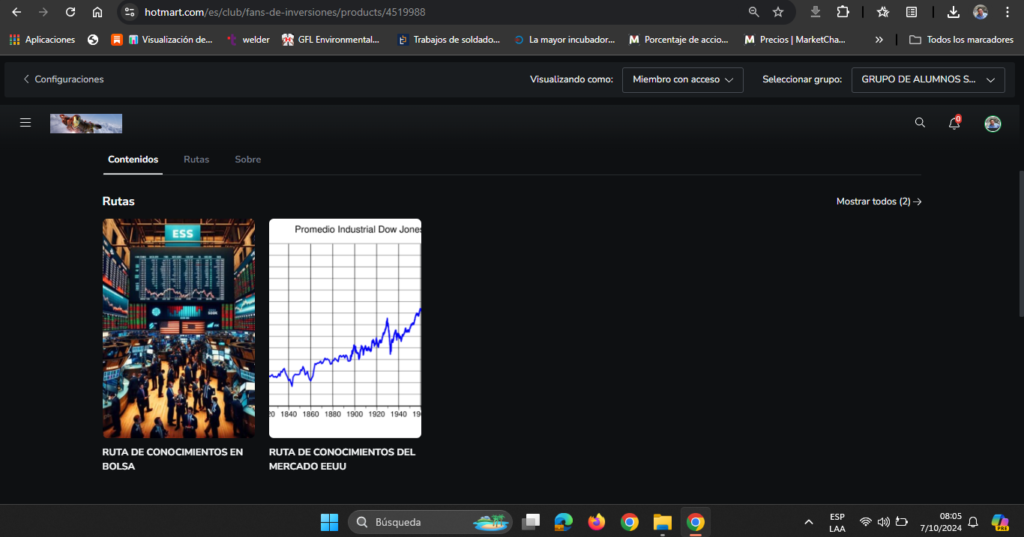Click the 'Mostrar todos (2)' link

coord(878,201)
